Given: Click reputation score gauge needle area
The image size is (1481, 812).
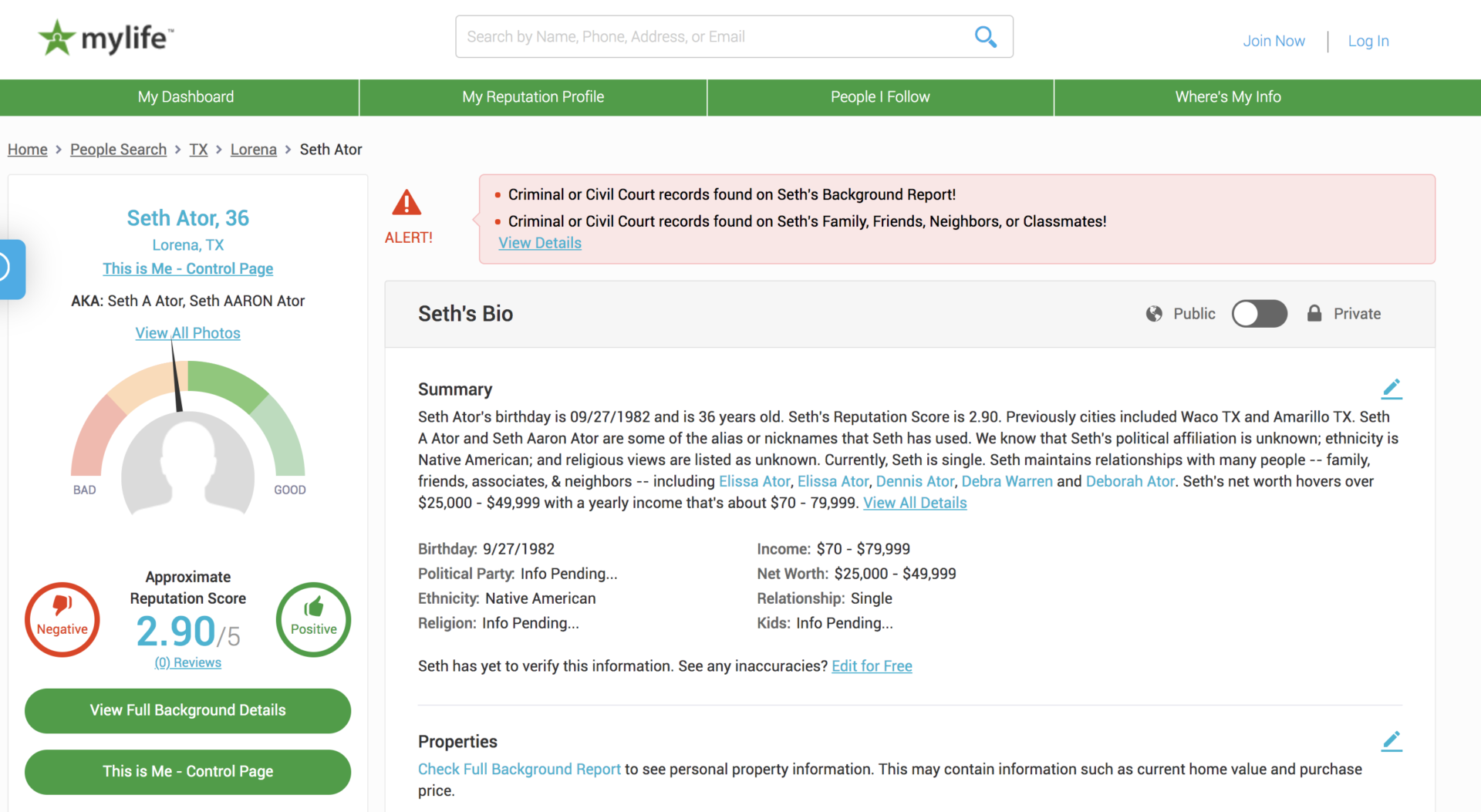Looking at the screenshot, I should coord(177,376).
